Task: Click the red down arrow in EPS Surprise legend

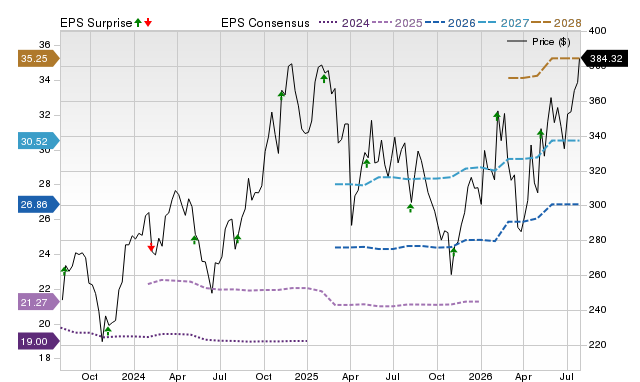Action: pyautogui.click(x=148, y=22)
